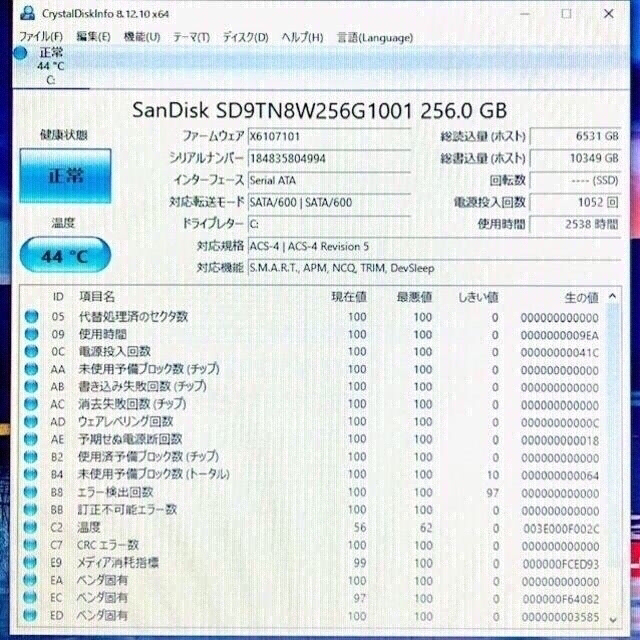
Task: Select the メディア消耗指標 attribute name
Action: coord(118,562)
